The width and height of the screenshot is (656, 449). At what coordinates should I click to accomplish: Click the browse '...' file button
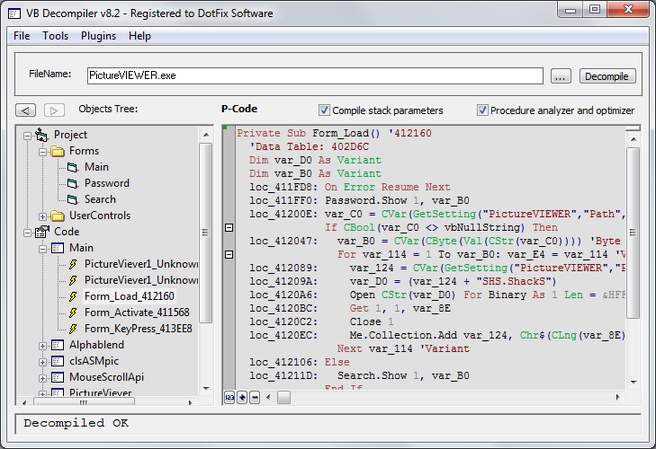[x=561, y=77]
